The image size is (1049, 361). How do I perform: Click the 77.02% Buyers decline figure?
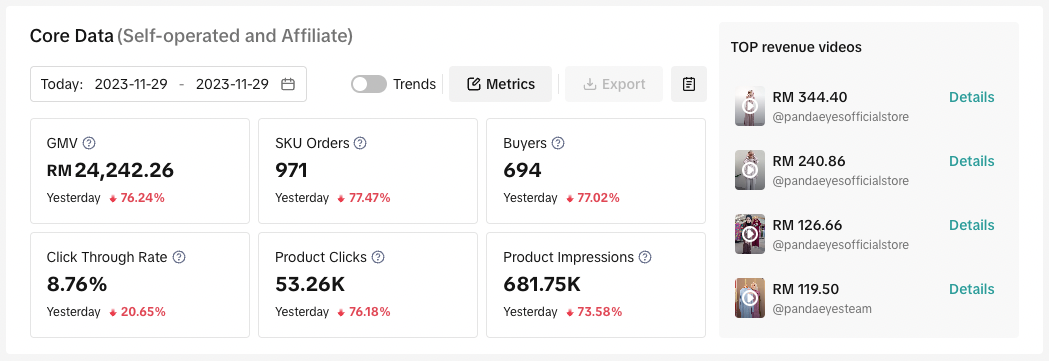[599, 198]
